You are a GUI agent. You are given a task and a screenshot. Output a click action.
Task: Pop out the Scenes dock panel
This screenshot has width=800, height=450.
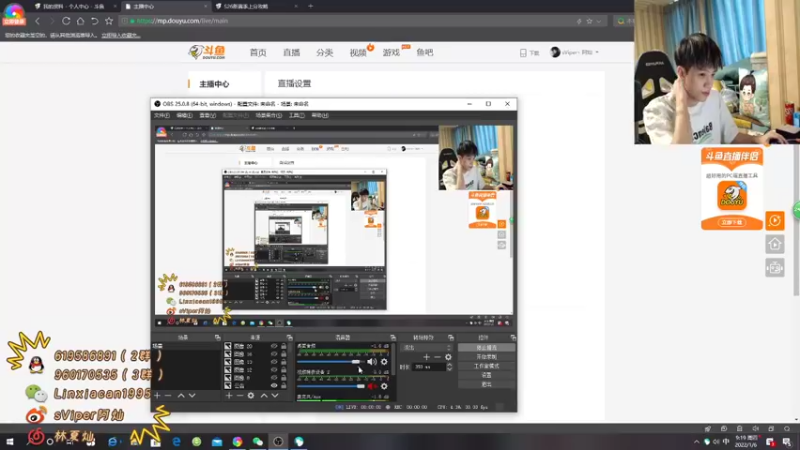click(x=218, y=338)
